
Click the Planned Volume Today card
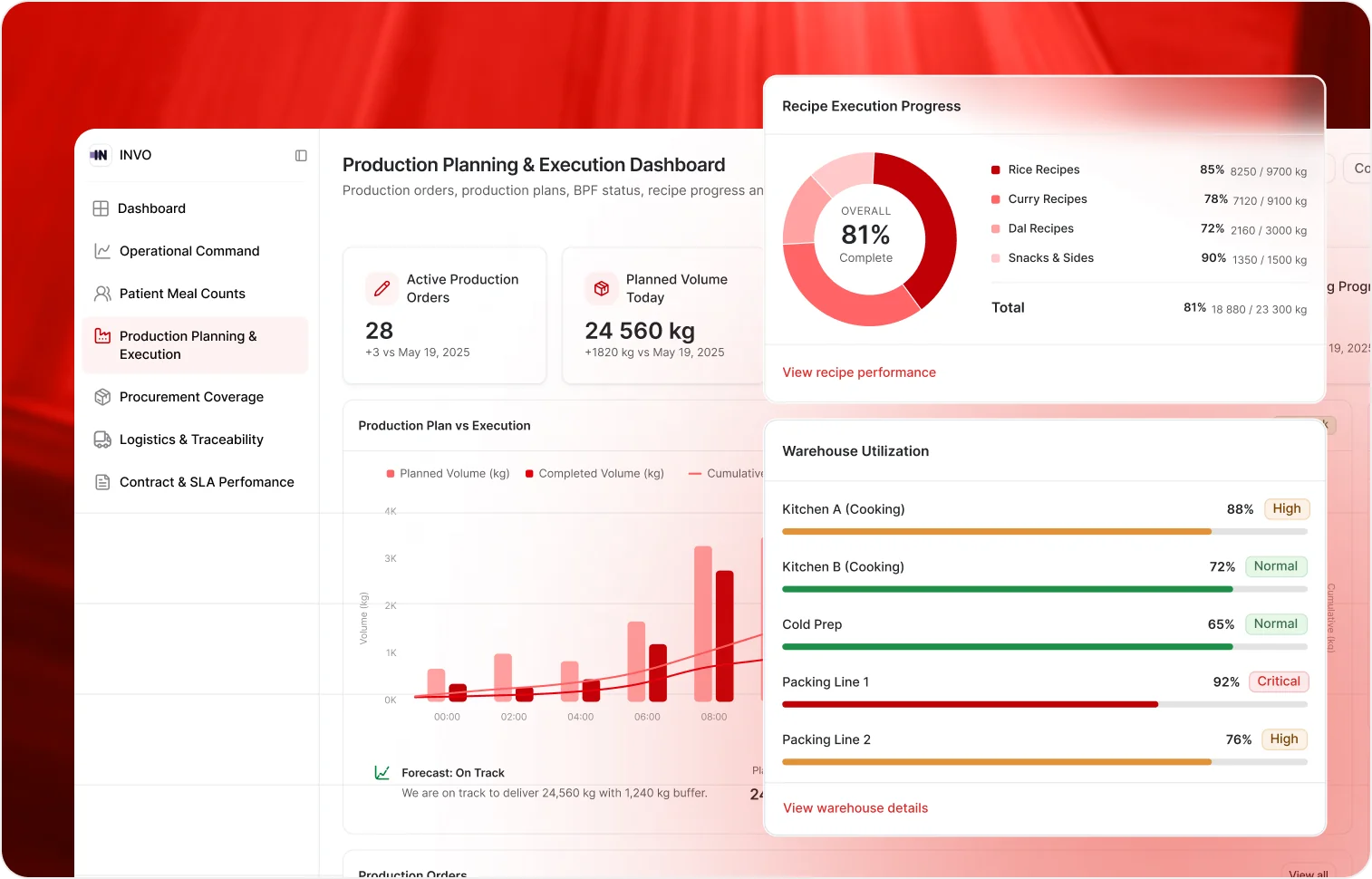(663, 315)
